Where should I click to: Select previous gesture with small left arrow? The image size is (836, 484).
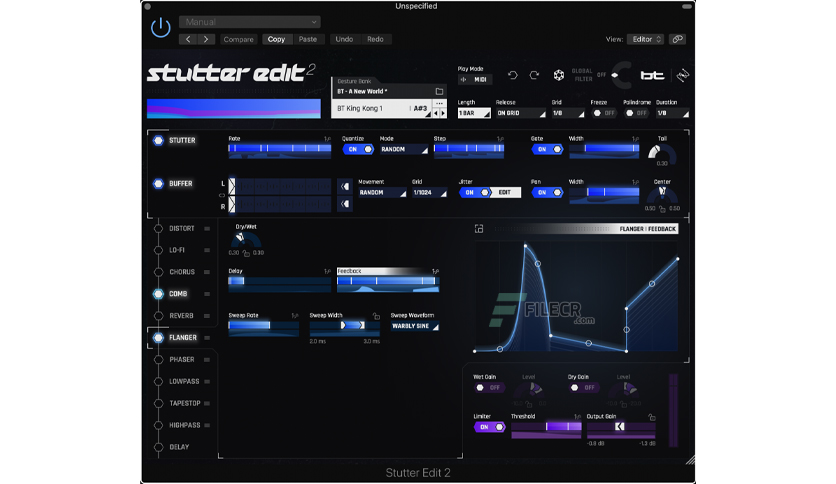click(436, 113)
